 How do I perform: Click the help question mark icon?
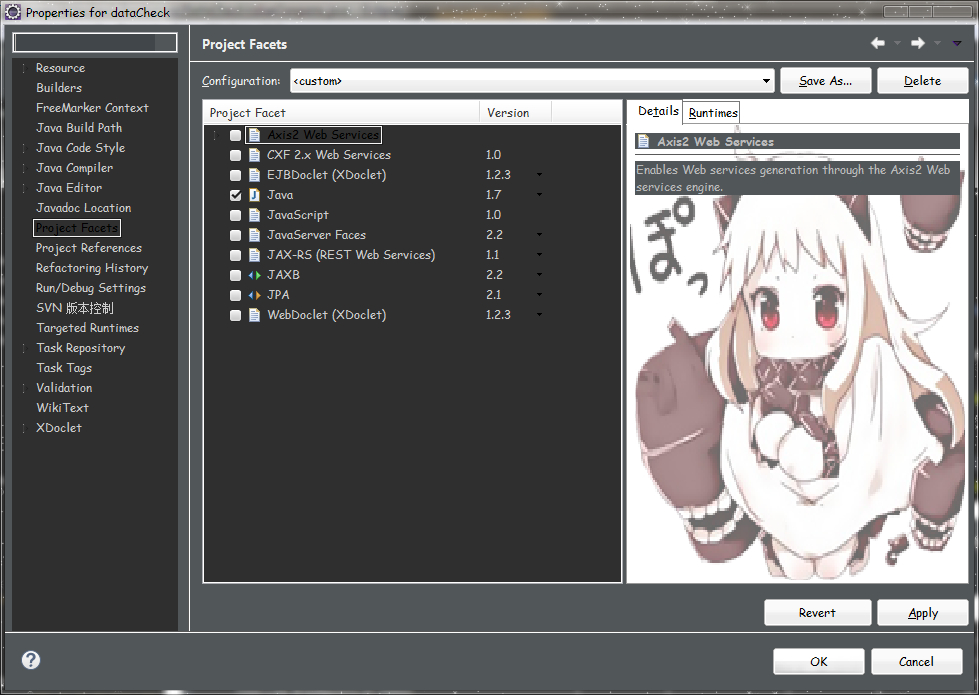[31, 660]
